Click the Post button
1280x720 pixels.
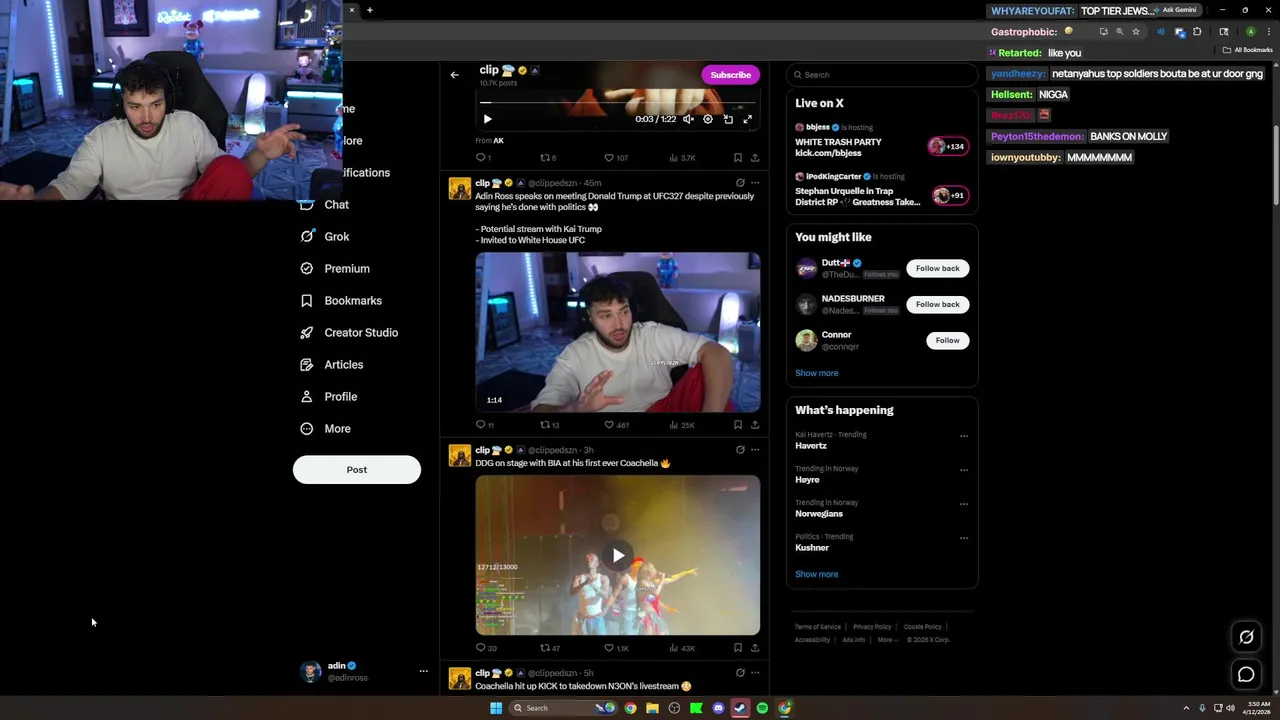pos(357,470)
